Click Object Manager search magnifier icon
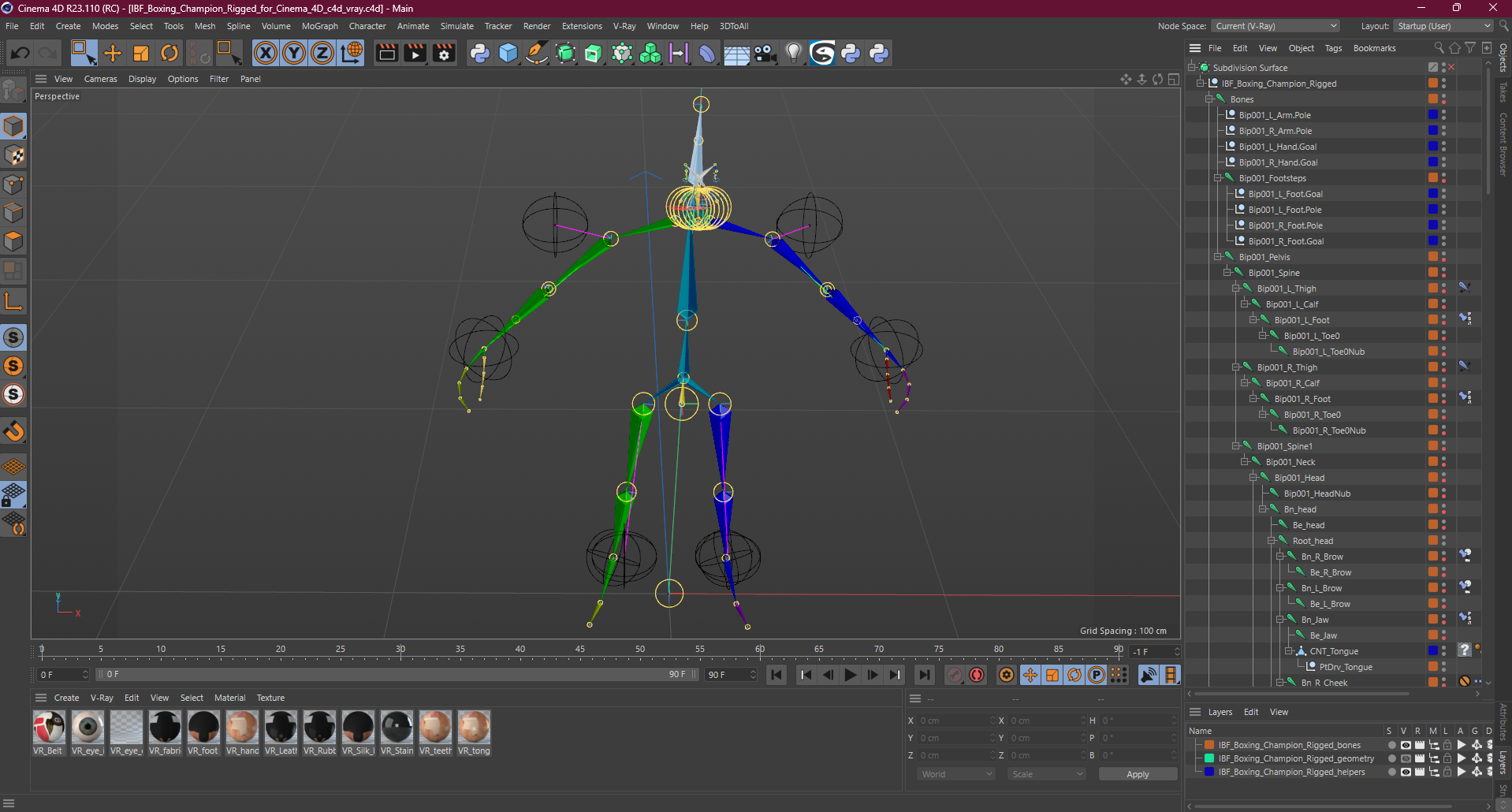This screenshot has width=1512, height=812. point(1439,48)
